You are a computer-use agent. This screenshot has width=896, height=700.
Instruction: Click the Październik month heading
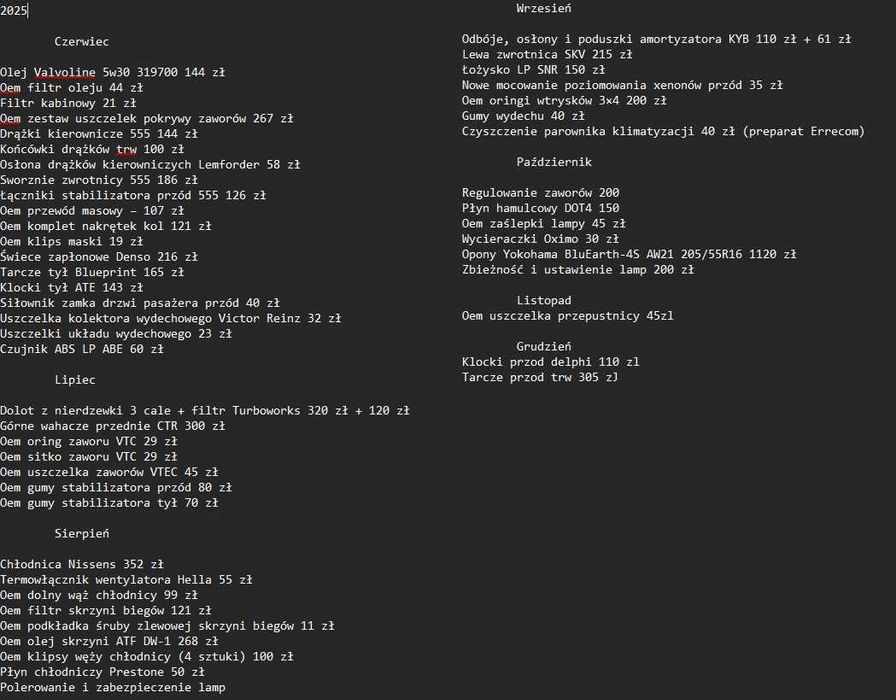coord(554,161)
